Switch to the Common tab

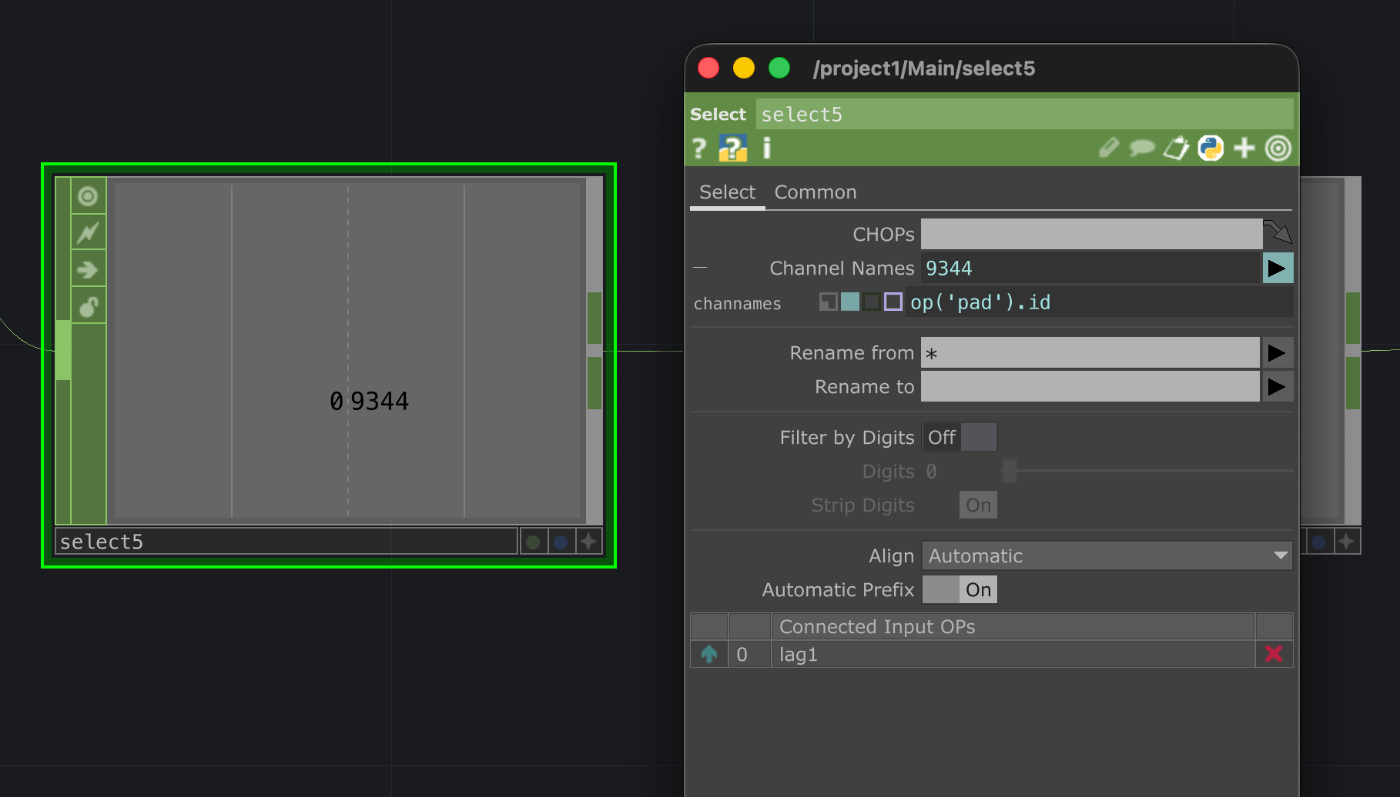tap(815, 192)
